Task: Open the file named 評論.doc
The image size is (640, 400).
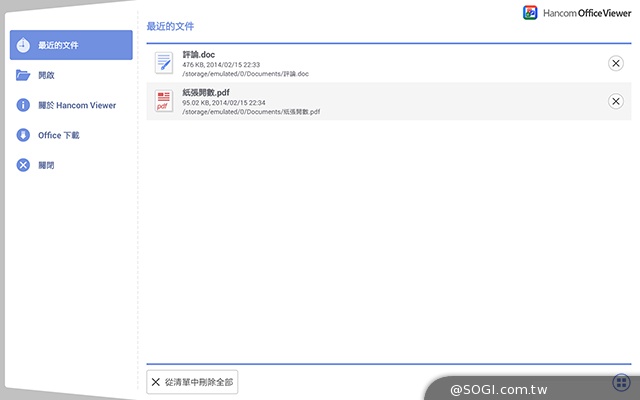Action: [198, 55]
